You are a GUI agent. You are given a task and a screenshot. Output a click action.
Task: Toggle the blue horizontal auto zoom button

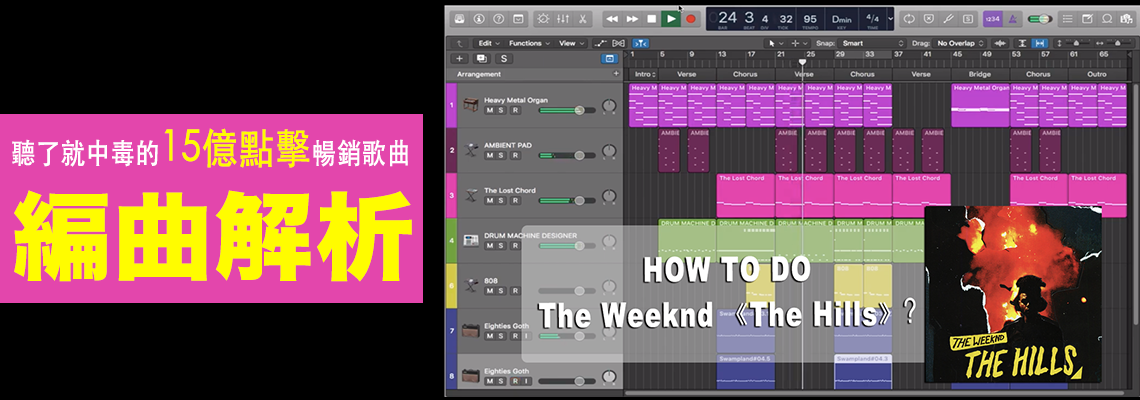pos(1039,44)
